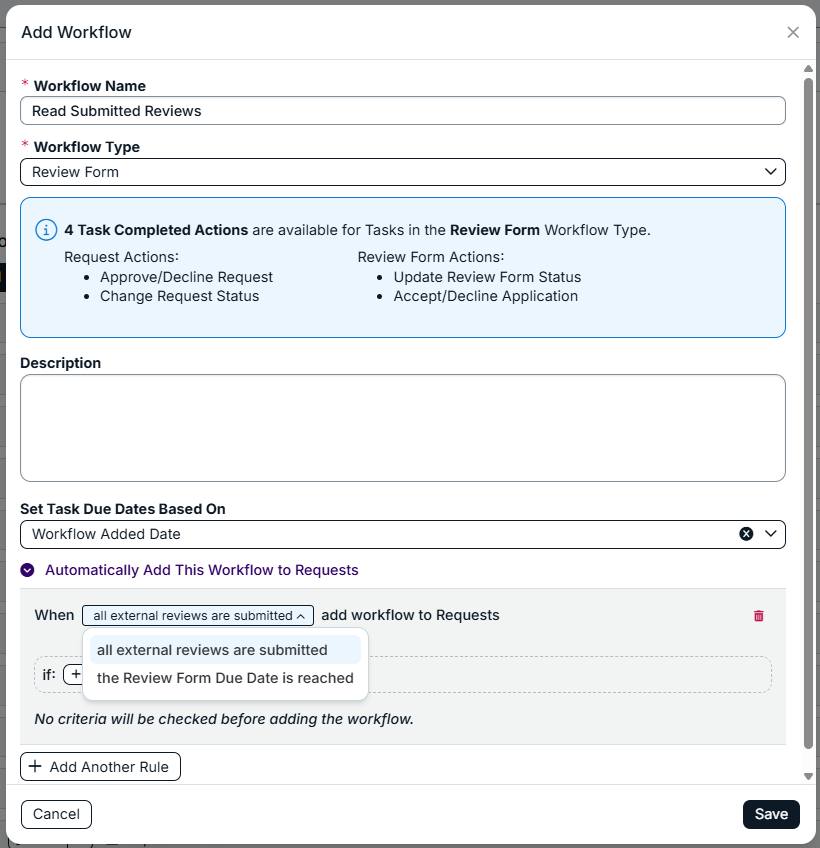Viewport: 820px width, 848px height.
Task: Cancel the Add Workflow dialog
Action: pyautogui.click(x=56, y=814)
